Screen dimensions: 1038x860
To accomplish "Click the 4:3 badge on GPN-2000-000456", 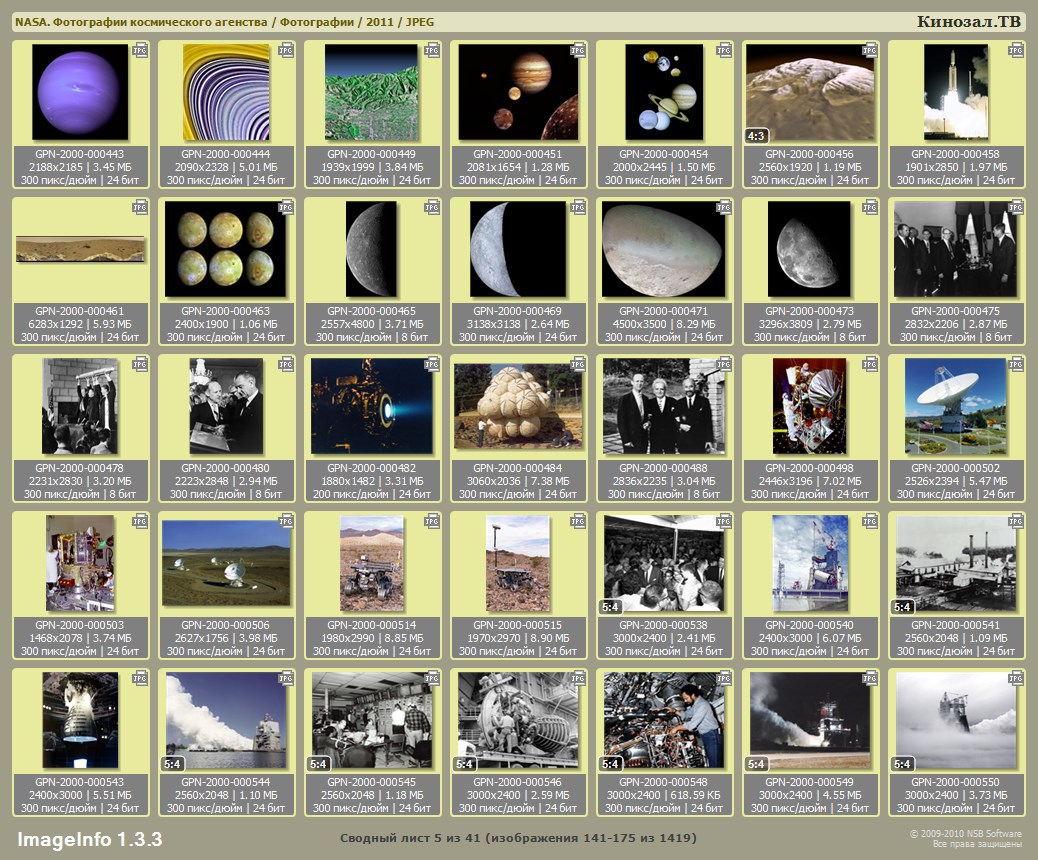I will (757, 134).
